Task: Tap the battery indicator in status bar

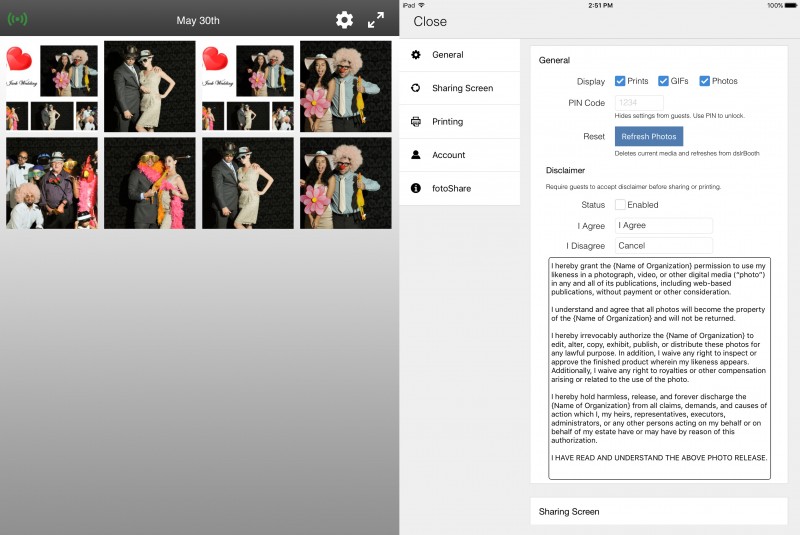Action: pyautogui.click(x=791, y=5)
